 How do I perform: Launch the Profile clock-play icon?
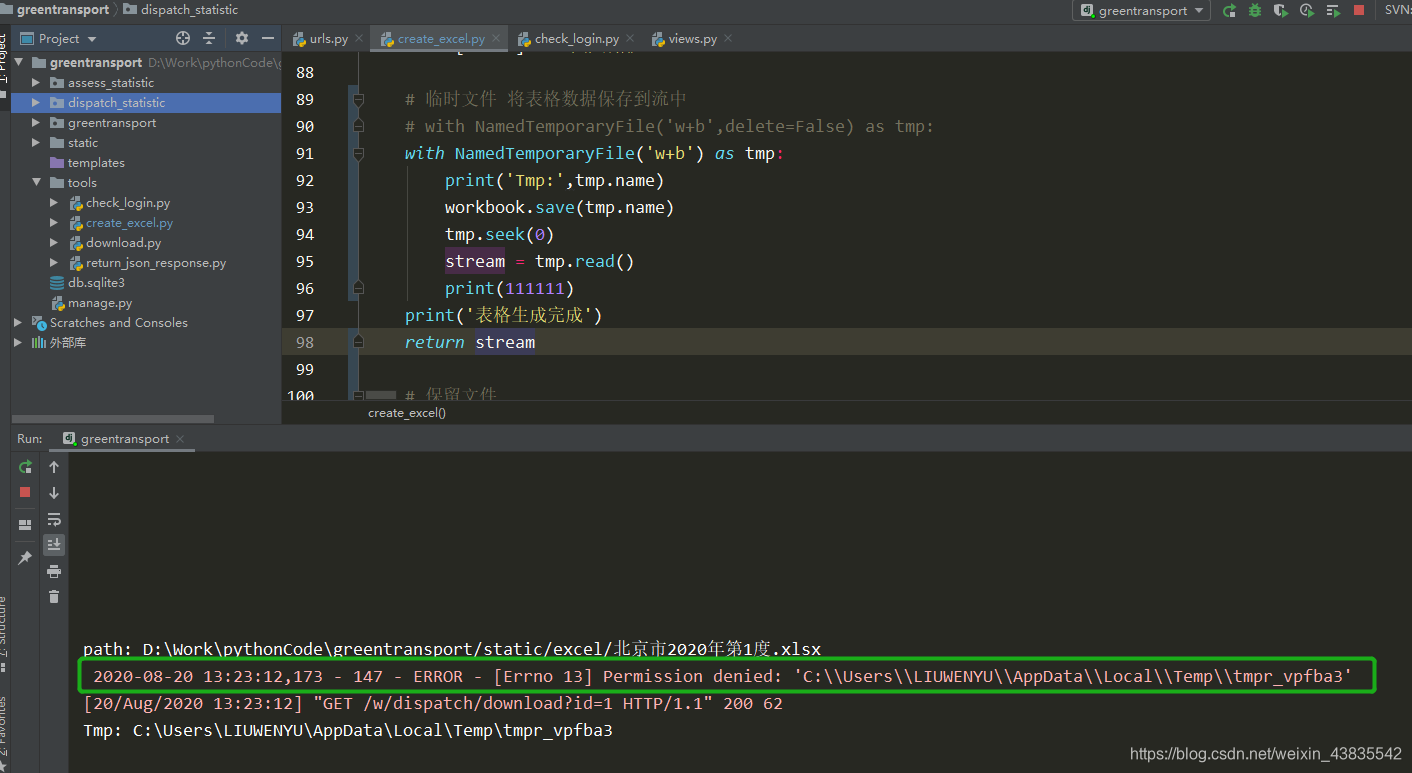[1307, 10]
